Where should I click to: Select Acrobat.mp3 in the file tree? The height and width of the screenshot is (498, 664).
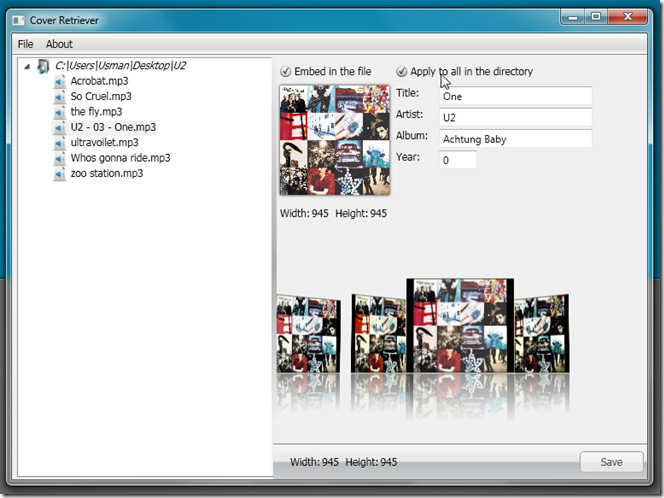(x=100, y=81)
